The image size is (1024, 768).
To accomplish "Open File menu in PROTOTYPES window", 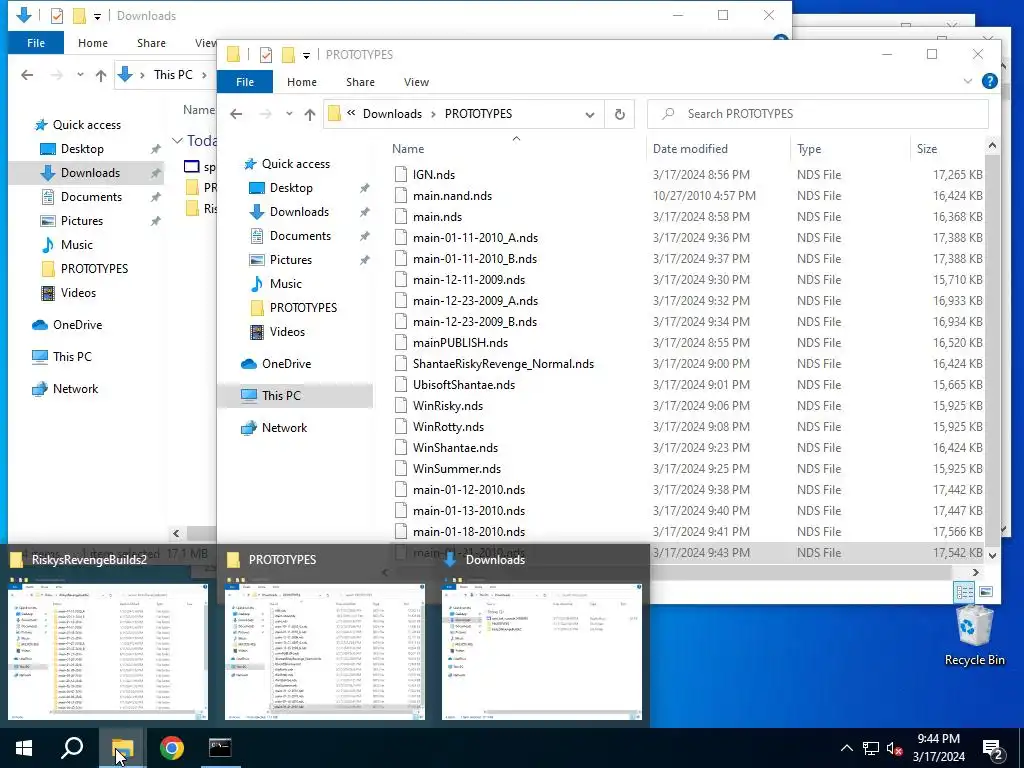I will [245, 82].
